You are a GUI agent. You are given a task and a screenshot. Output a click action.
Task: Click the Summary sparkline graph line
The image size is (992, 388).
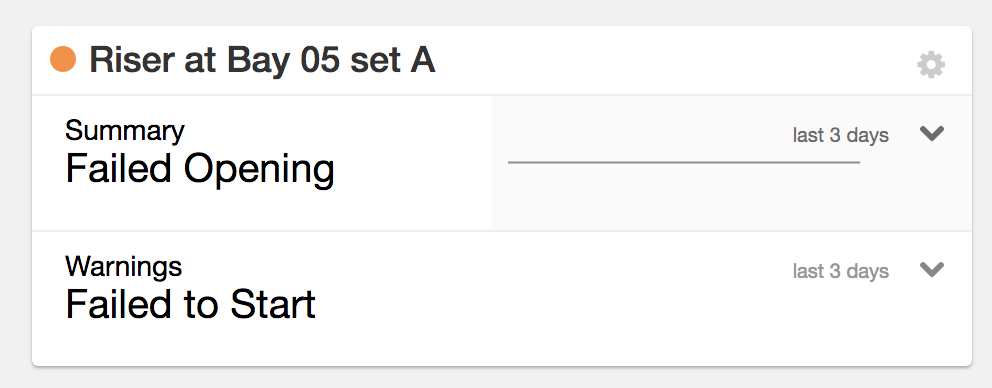click(x=684, y=163)
